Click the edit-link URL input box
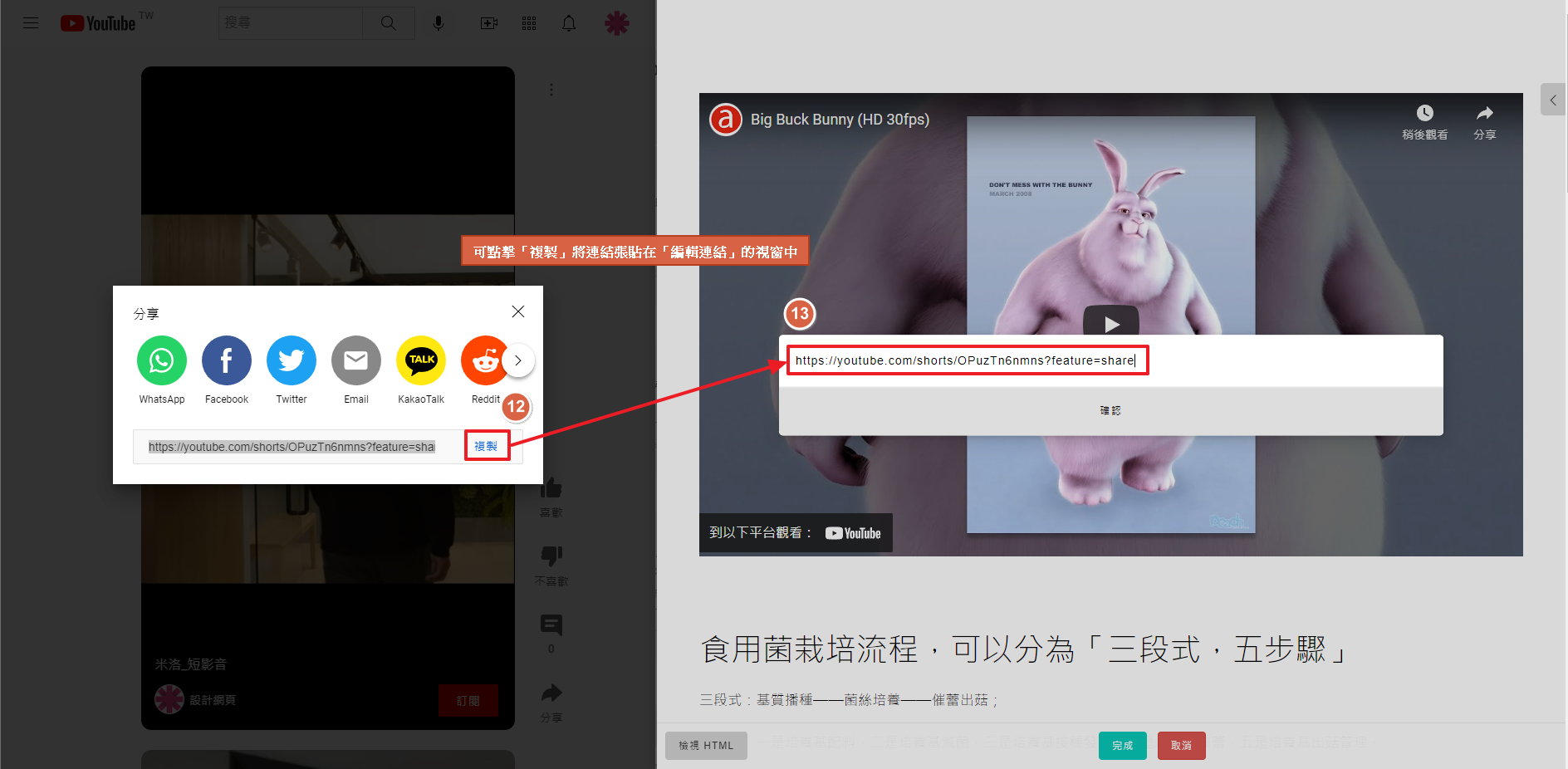This screenshot has height=769, width=1568. pyautogui.click(x=967, y=360)
